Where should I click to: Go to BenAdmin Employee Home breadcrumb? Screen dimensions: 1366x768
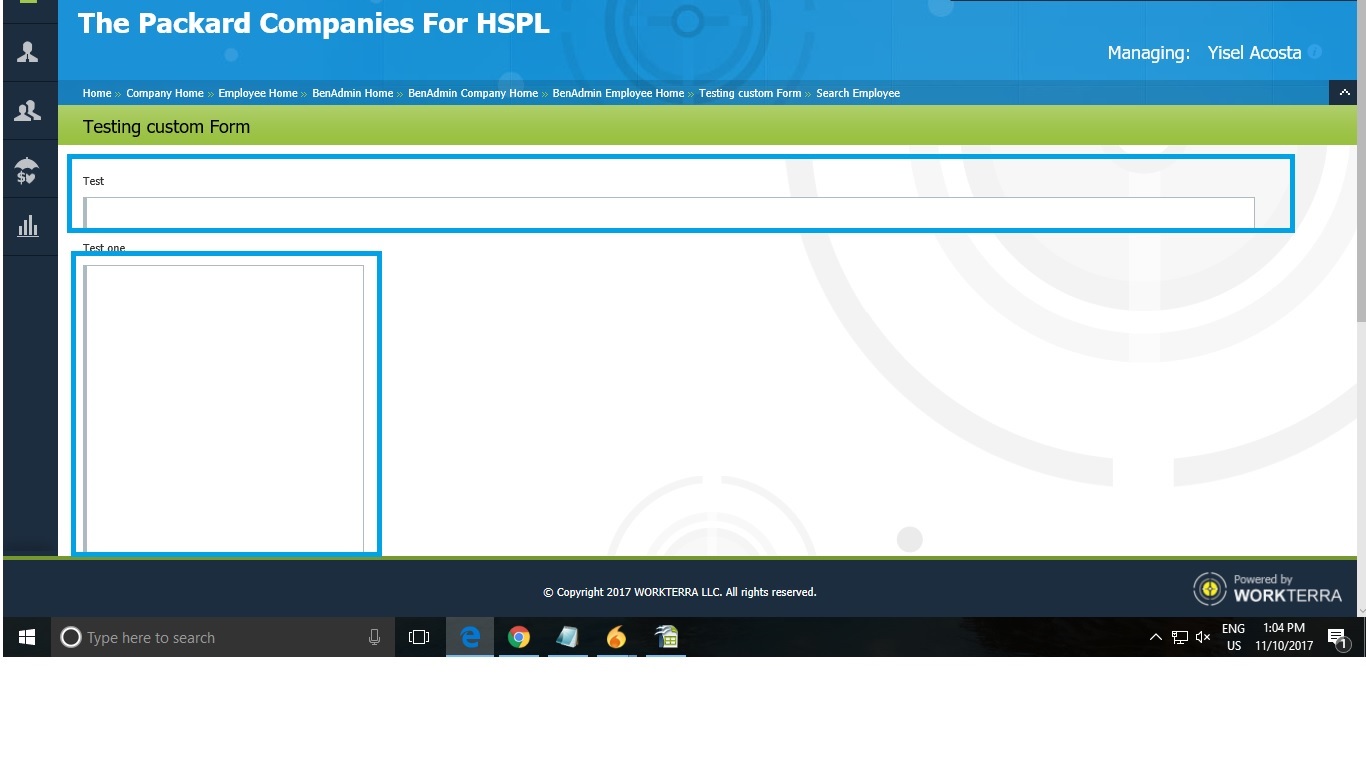(618, 93)
